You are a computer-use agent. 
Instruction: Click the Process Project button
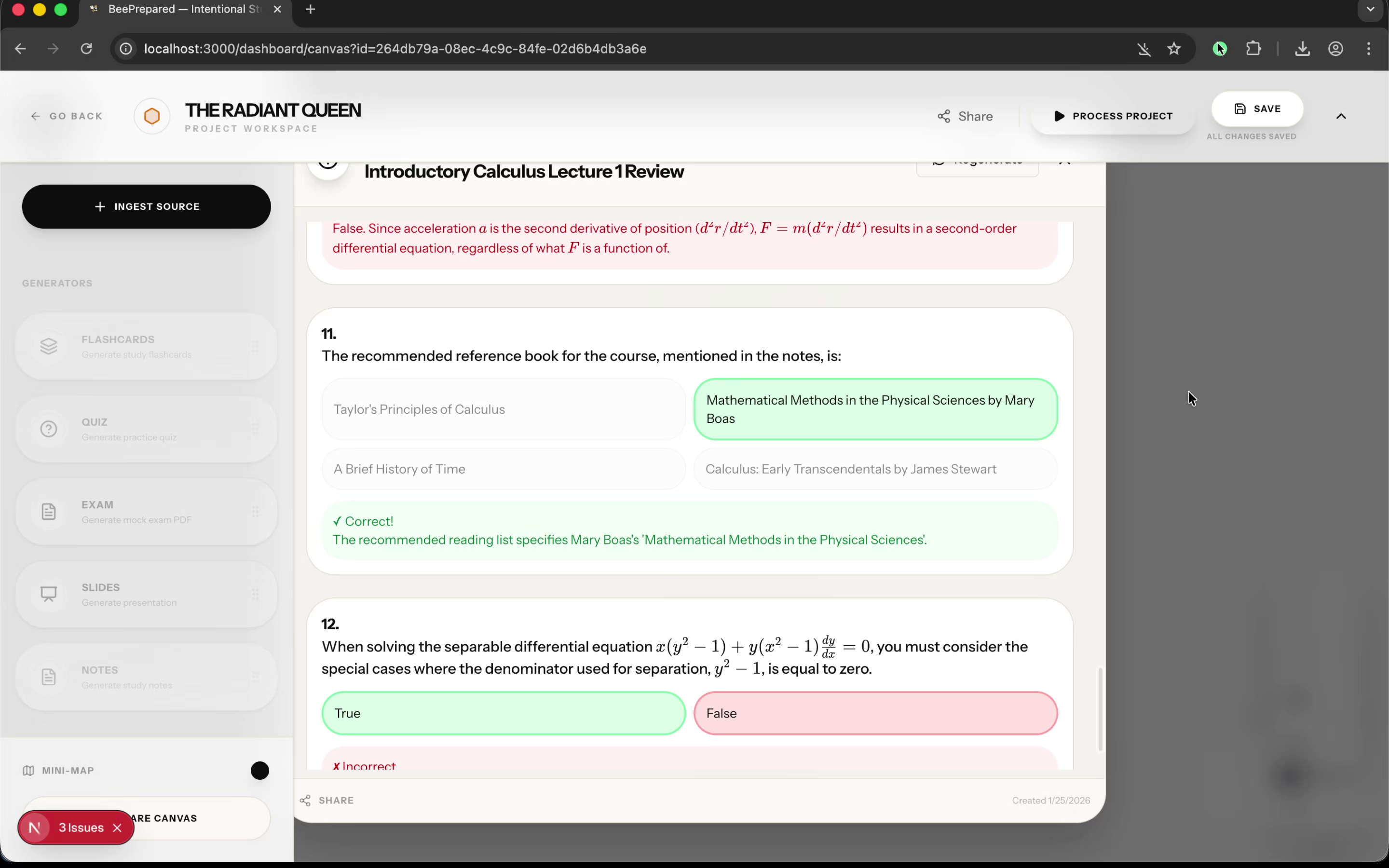(x=1113, y=116)
